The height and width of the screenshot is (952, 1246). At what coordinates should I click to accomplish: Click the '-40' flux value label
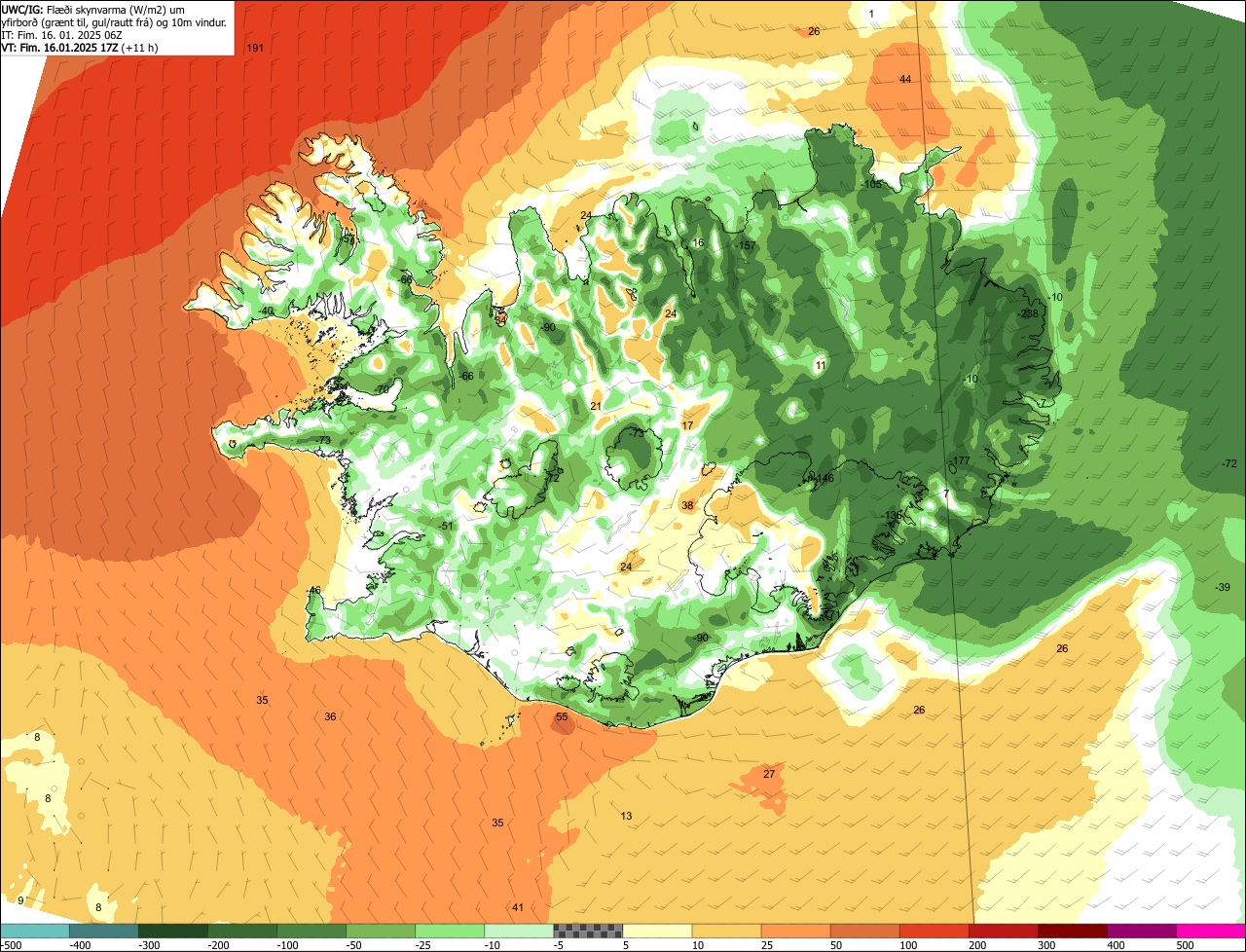point(266,311)
